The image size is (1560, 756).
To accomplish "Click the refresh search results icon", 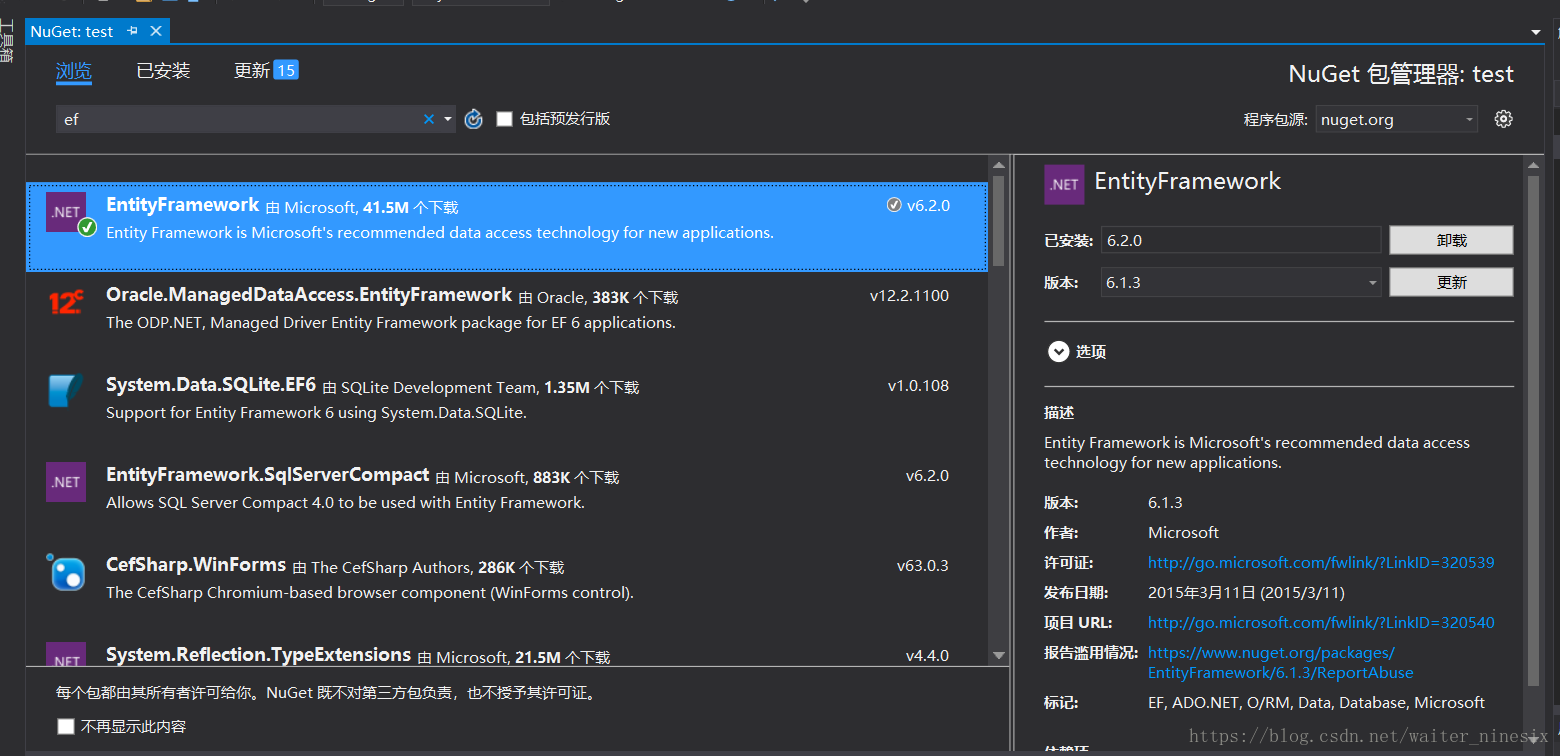I will 474,119.
